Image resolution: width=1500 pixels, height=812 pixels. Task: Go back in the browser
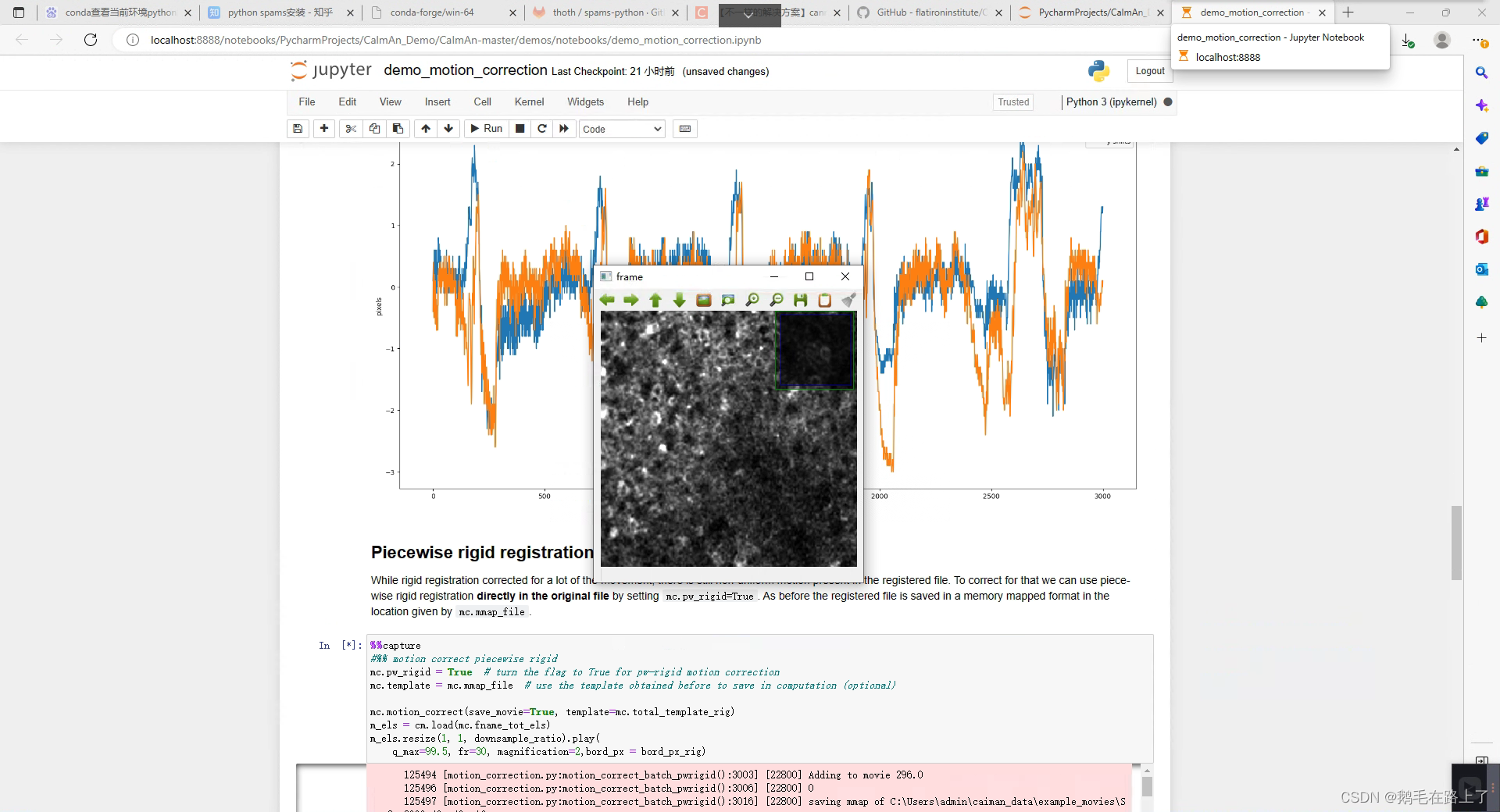click(22, 40)
